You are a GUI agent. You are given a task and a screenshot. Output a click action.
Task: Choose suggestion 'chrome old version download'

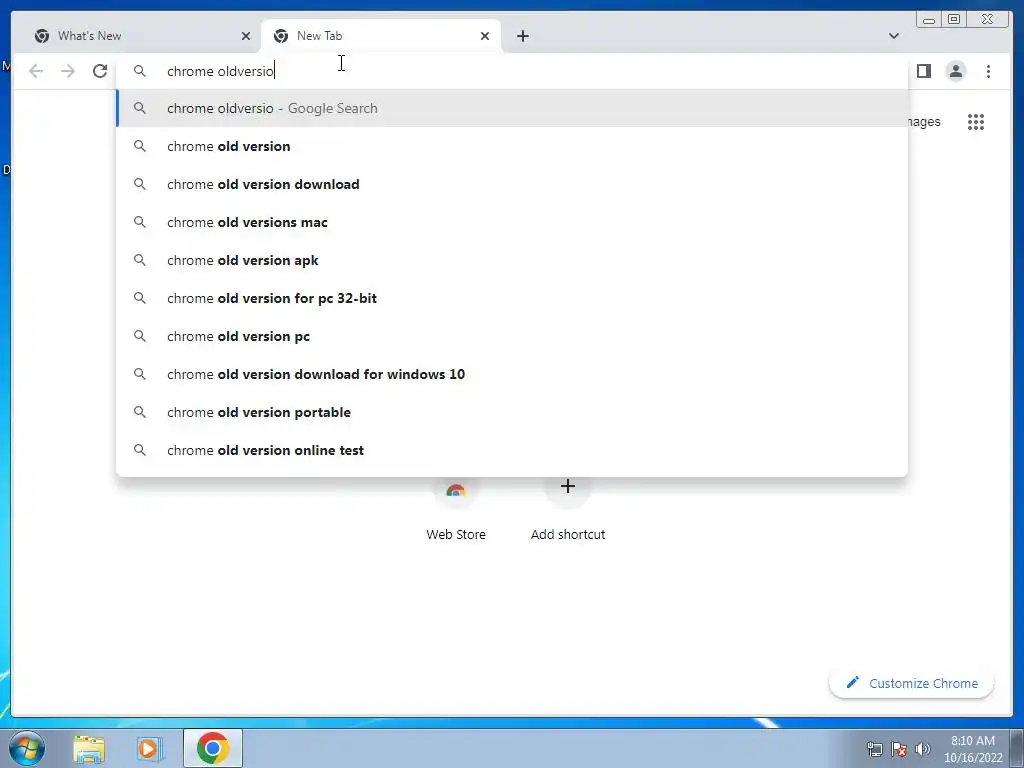coord(512,184)
